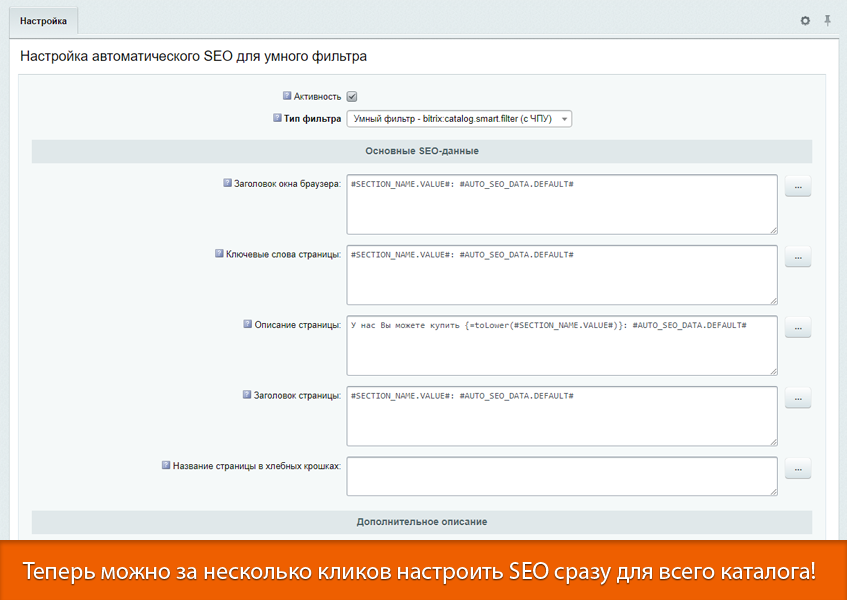
Task: Expand the Дополнительное описание section
Action: tap(422, 523)
